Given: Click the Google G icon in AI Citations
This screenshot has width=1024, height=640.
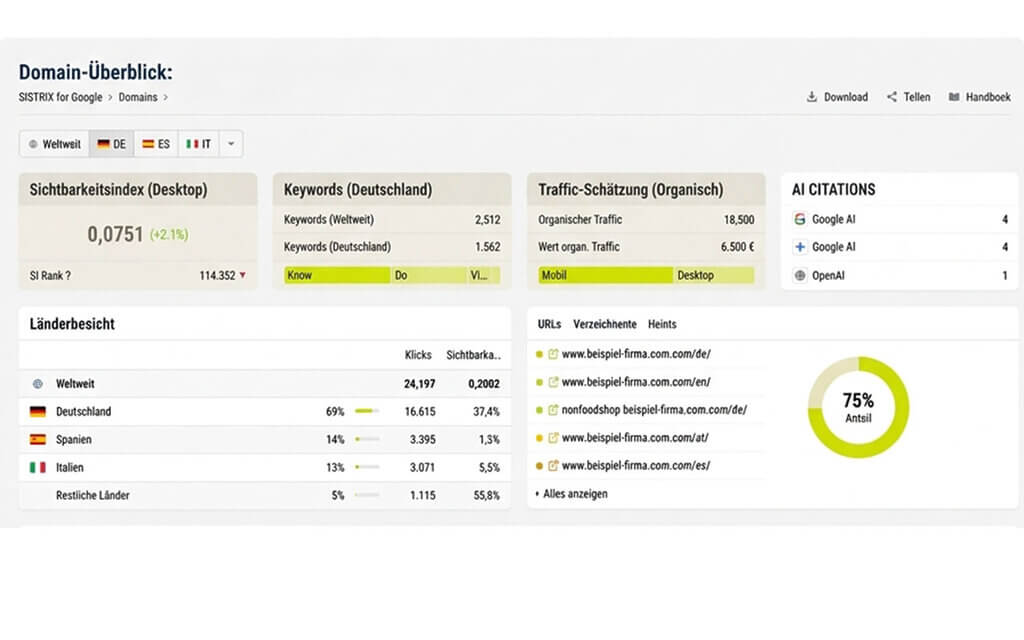Looking at the screenshot, I should 800,219.
